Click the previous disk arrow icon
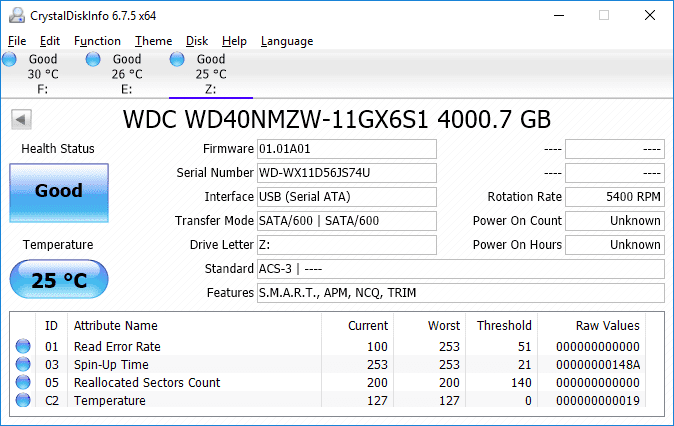 coord(20,120)
